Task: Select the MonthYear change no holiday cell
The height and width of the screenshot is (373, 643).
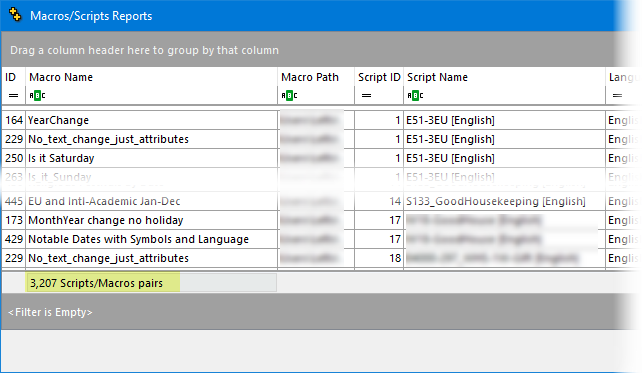Action: point(151,220)
